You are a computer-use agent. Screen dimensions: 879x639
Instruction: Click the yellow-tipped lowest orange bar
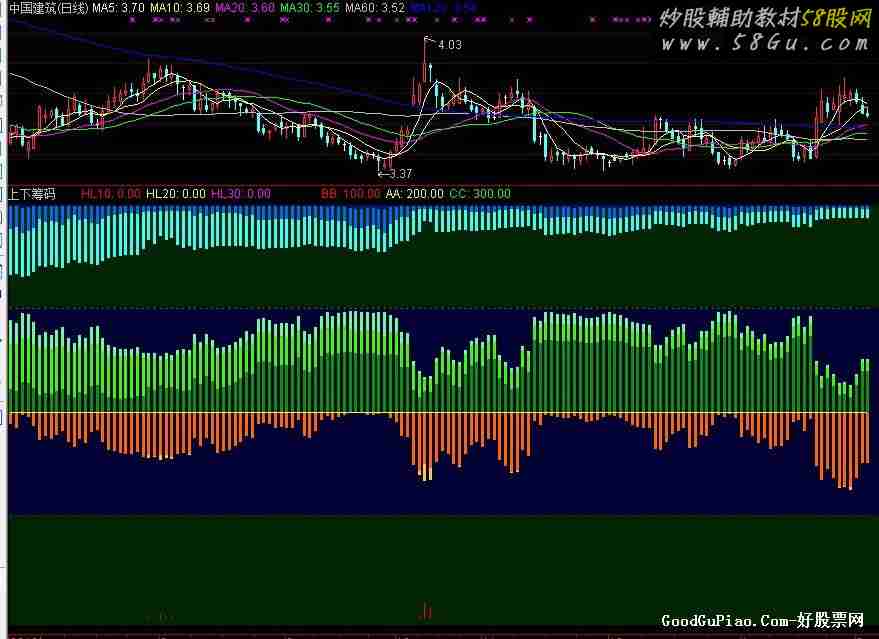click(x=428, y=470)
